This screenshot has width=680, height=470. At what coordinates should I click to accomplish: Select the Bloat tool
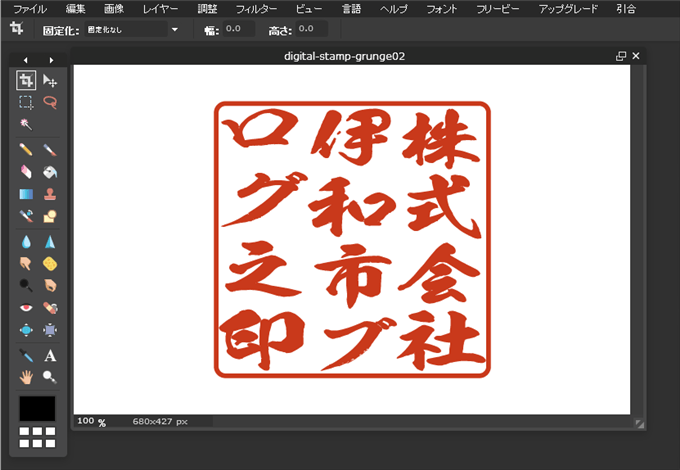tap(26, 330)
